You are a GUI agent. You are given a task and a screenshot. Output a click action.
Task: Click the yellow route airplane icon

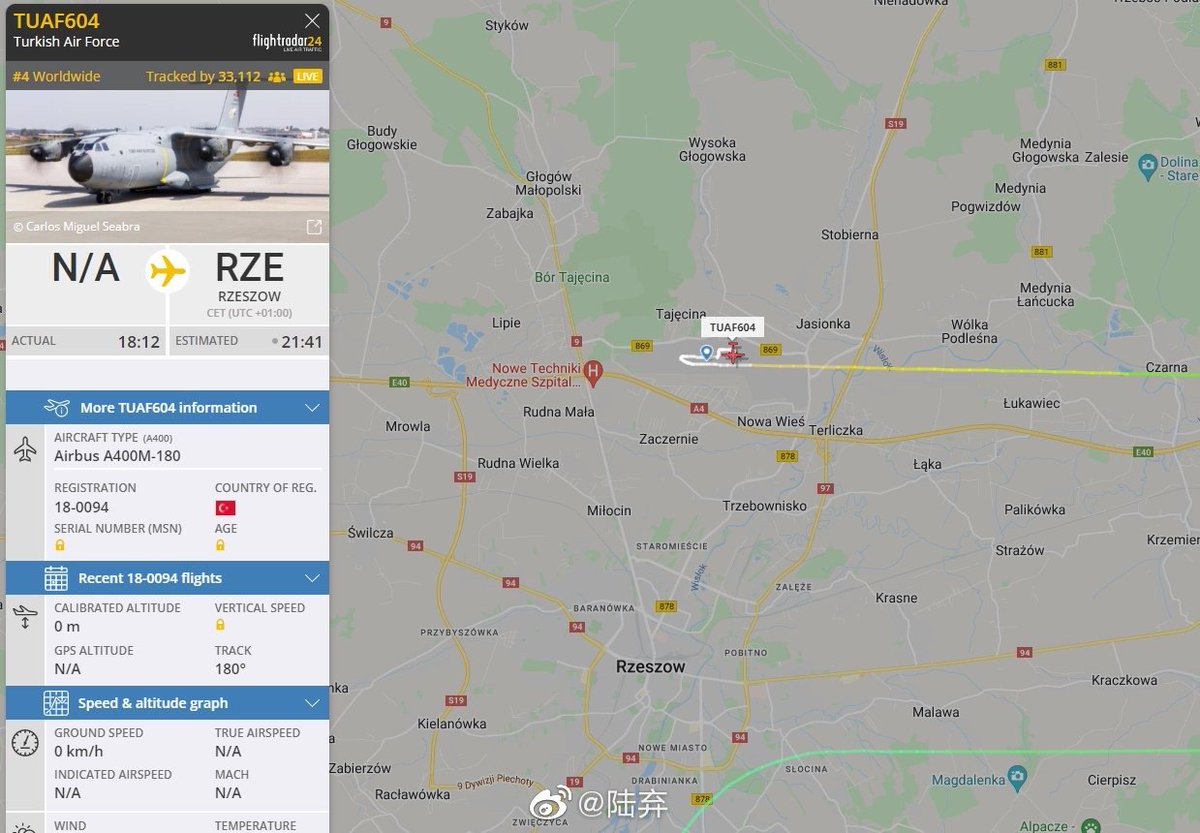coord(167,270)
